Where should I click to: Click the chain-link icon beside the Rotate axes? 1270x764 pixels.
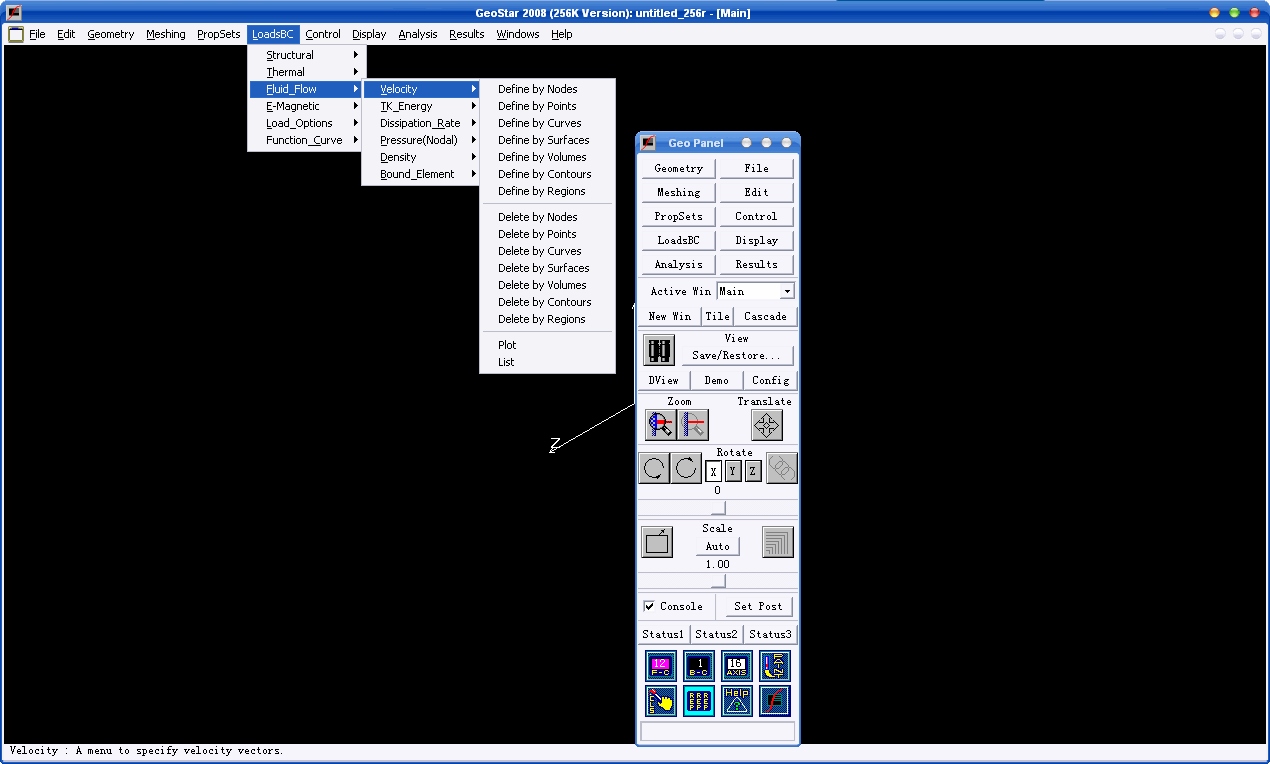pos(782,468)
